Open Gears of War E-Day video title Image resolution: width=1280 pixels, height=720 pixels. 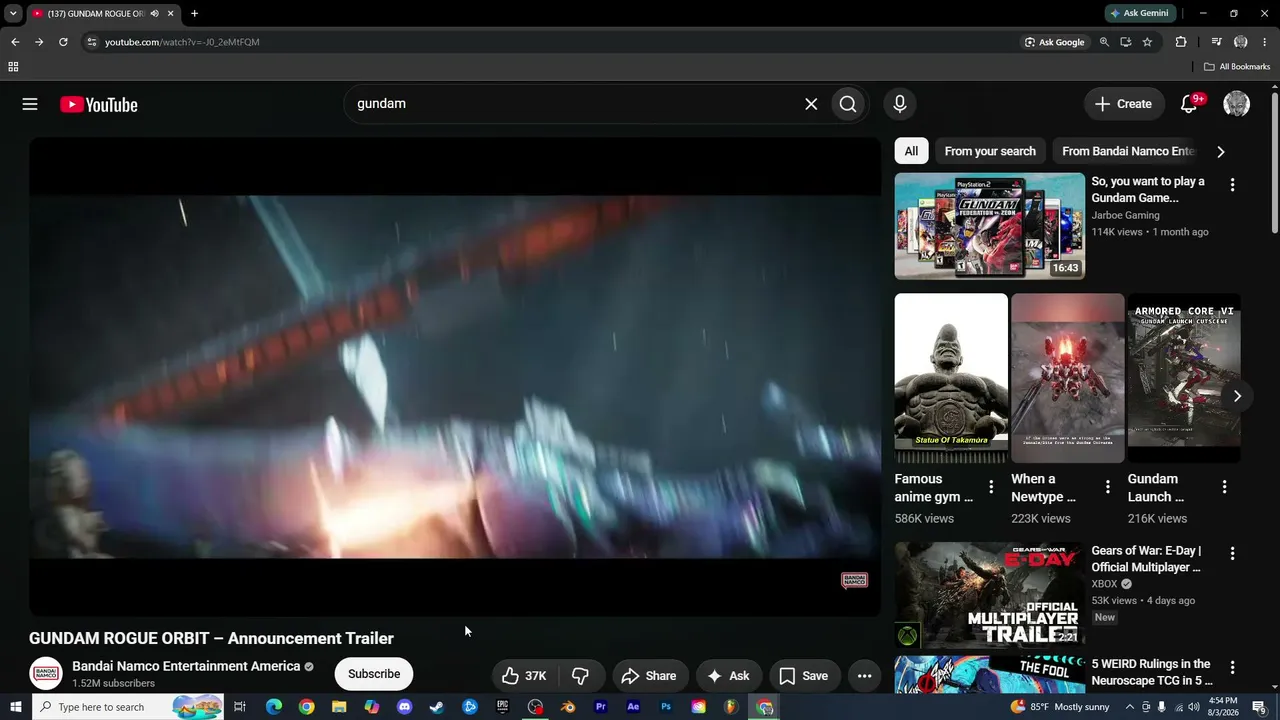click(x=1146, y=559)
